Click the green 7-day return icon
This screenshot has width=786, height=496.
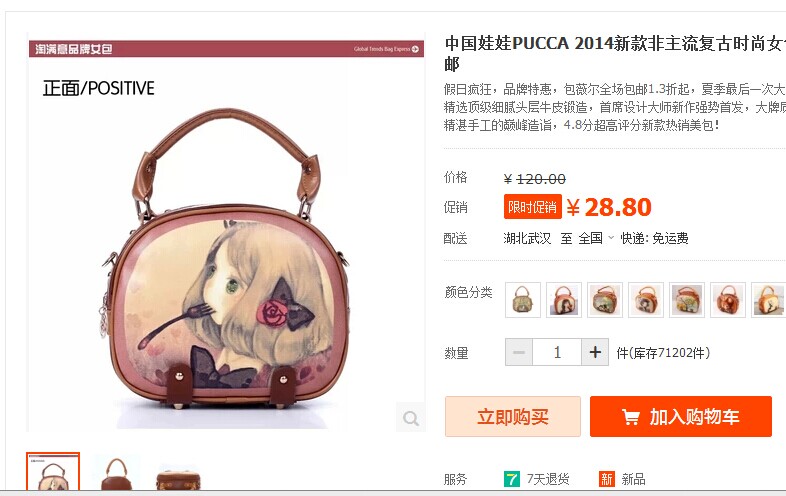[x=511, y=479]
